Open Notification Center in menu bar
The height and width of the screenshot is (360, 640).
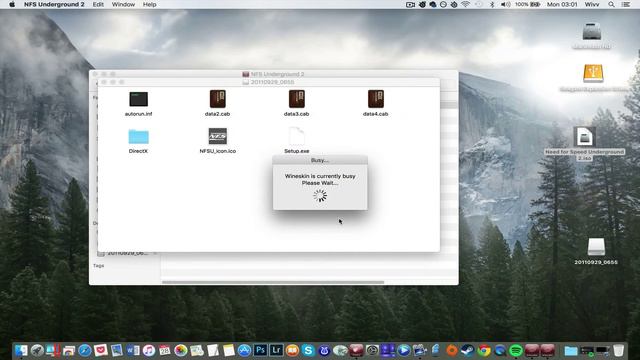tap(626, 4)
